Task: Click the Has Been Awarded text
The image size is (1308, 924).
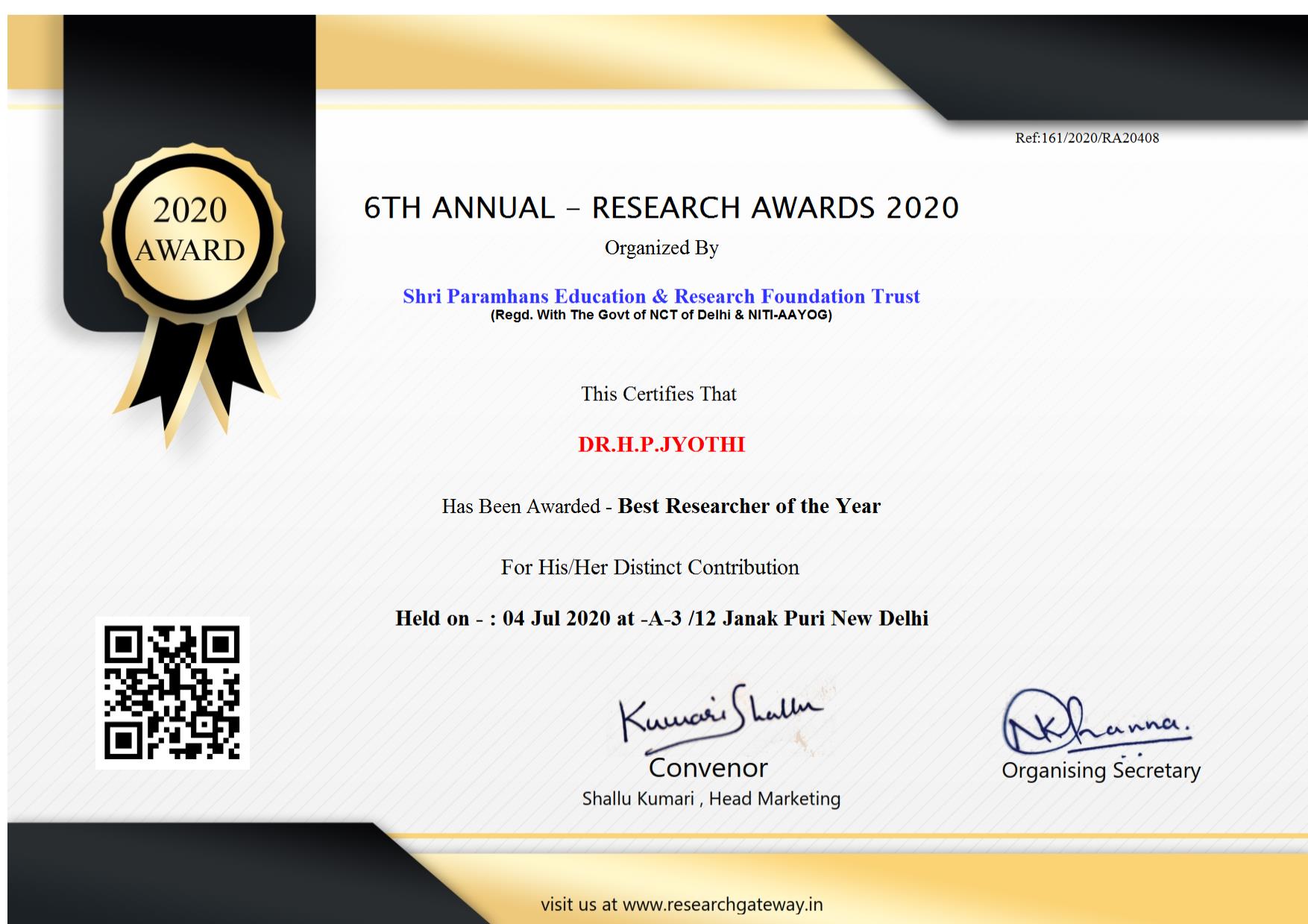Action: (x=521, y=507)
